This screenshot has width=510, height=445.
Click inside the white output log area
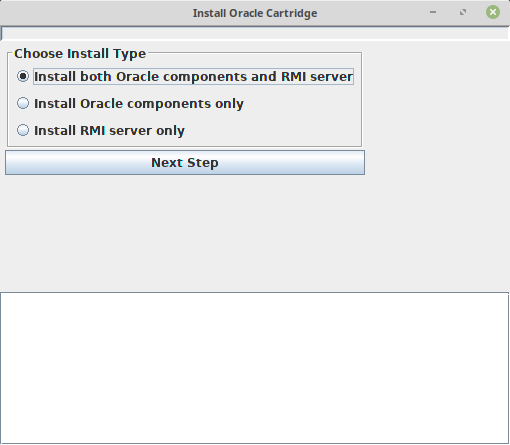point(255,368)
